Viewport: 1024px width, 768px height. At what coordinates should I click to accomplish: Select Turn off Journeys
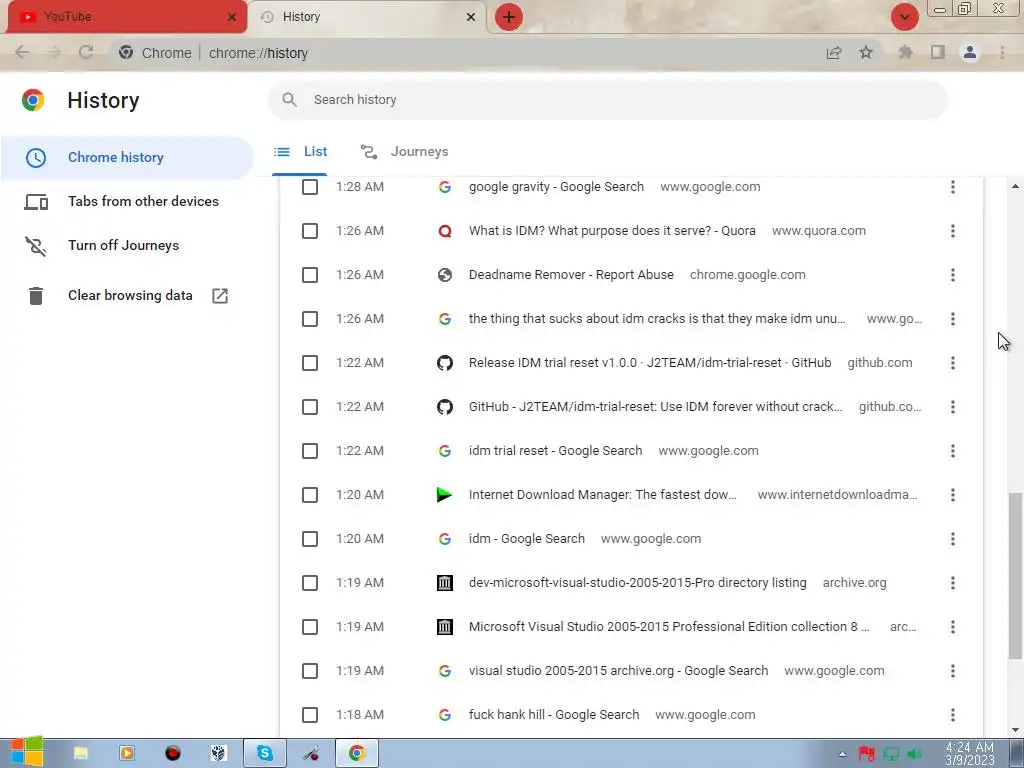127,246
